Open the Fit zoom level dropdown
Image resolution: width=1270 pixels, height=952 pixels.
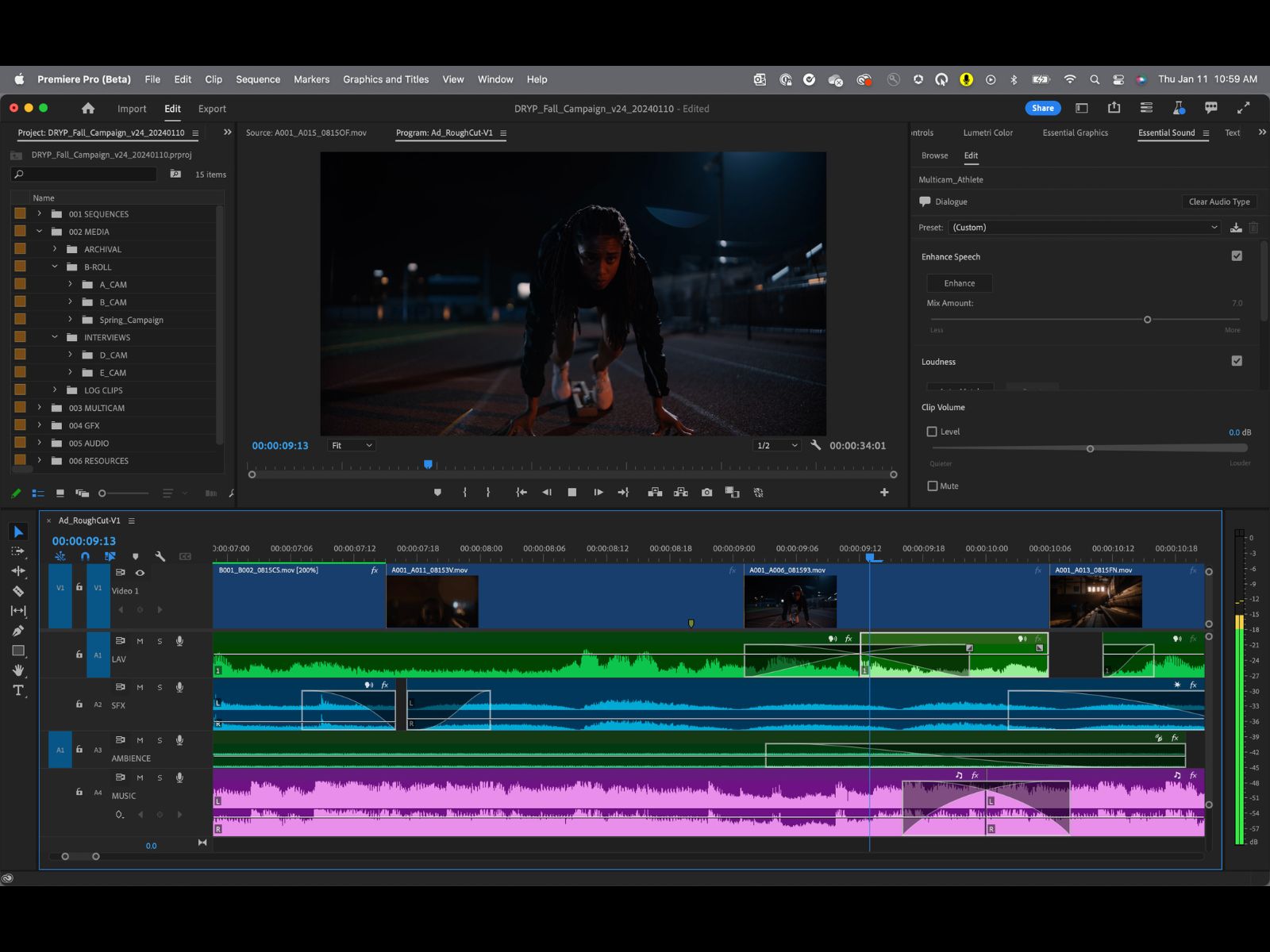tap(351, 446)
